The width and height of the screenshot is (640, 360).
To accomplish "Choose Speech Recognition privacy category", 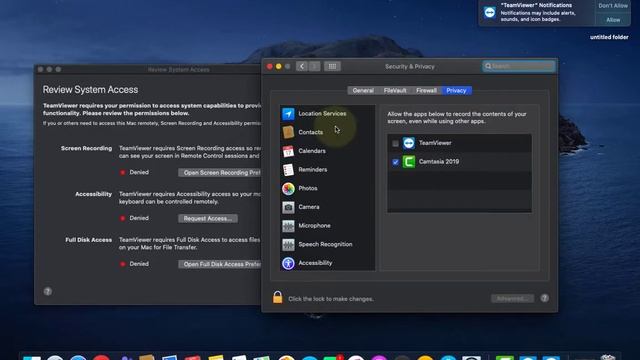I will (327, 244).
